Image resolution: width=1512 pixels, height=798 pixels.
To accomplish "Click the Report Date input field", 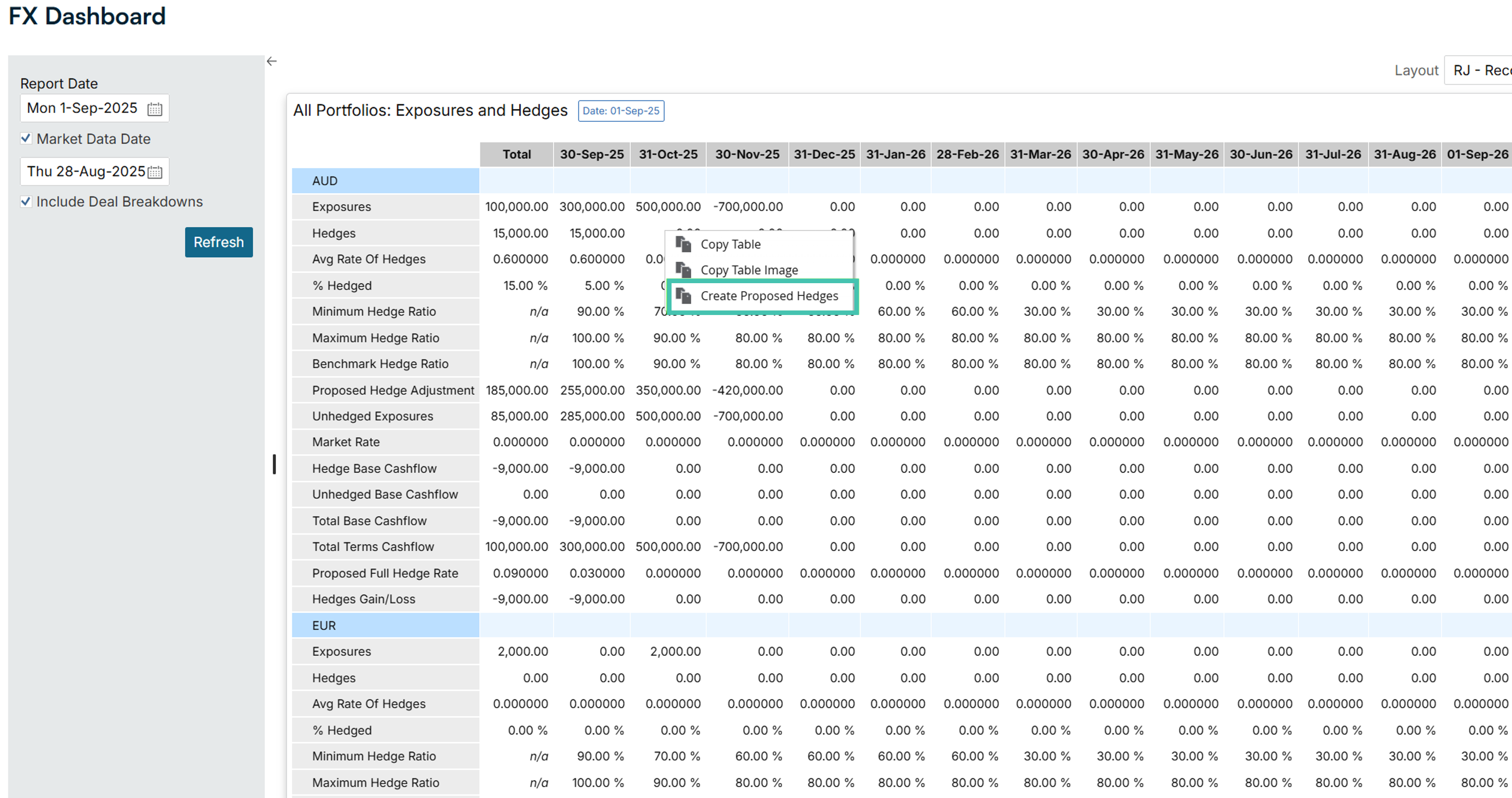I will (x=95, y=108).
